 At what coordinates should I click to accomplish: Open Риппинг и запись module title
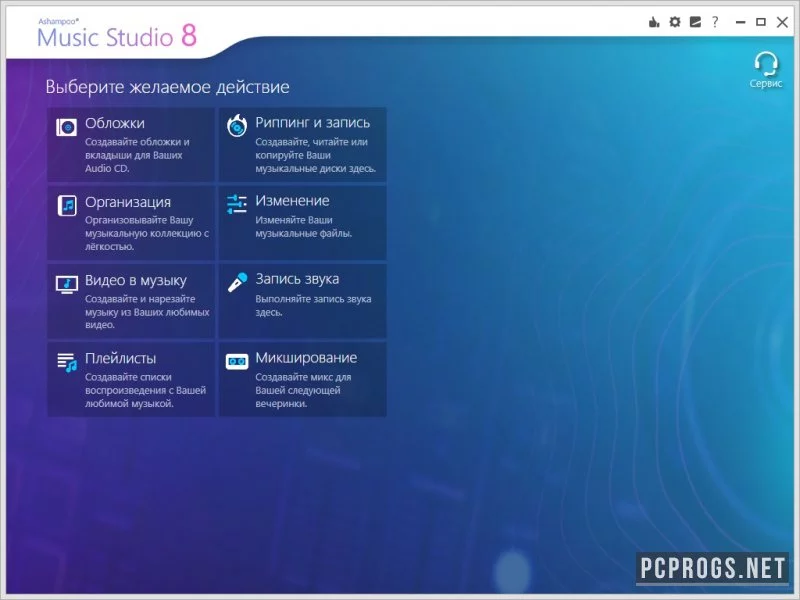312,122
